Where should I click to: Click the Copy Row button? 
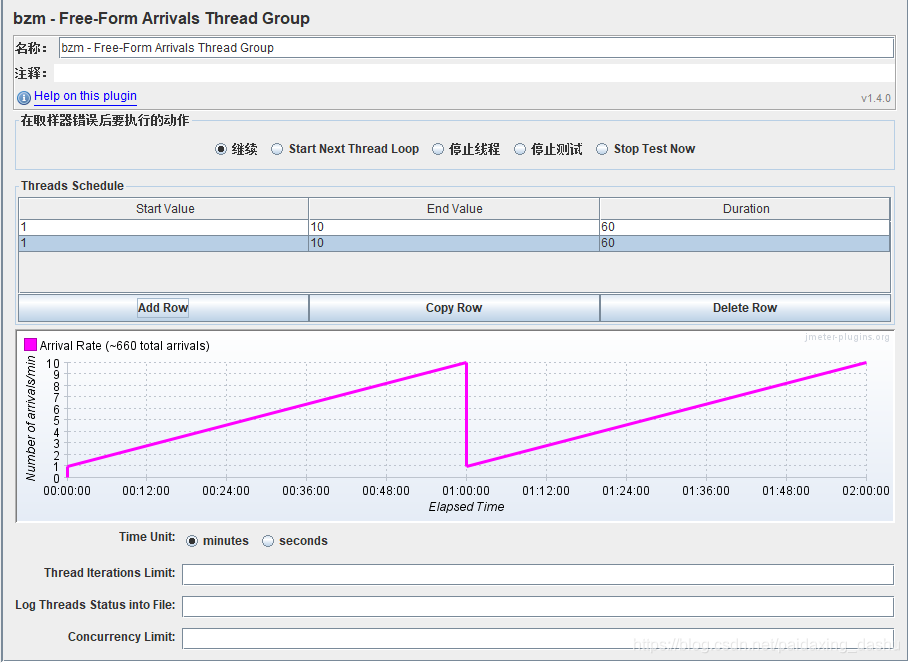point(454,308)
